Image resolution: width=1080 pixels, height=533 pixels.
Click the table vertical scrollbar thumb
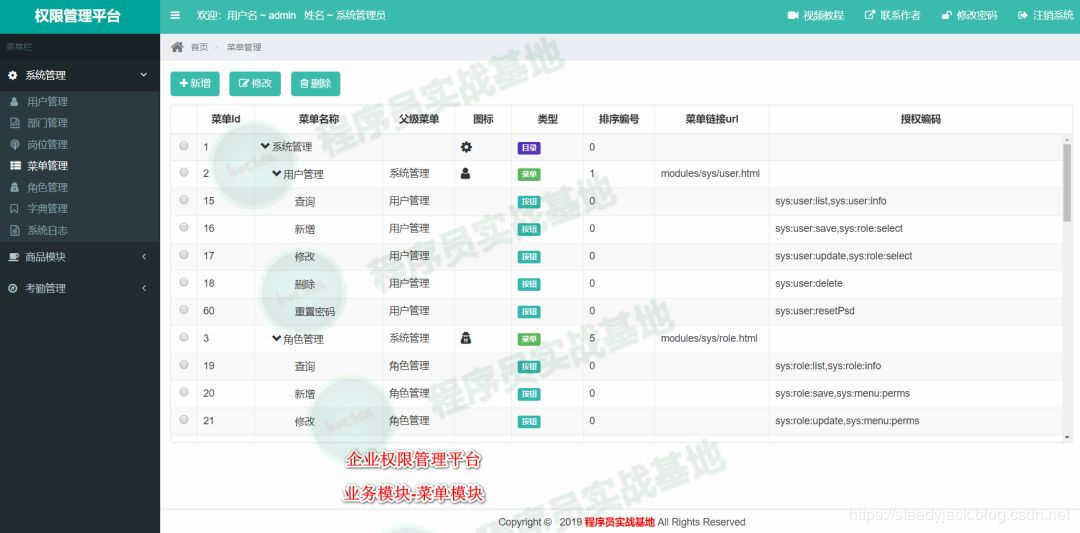[x=1067, y=182]
